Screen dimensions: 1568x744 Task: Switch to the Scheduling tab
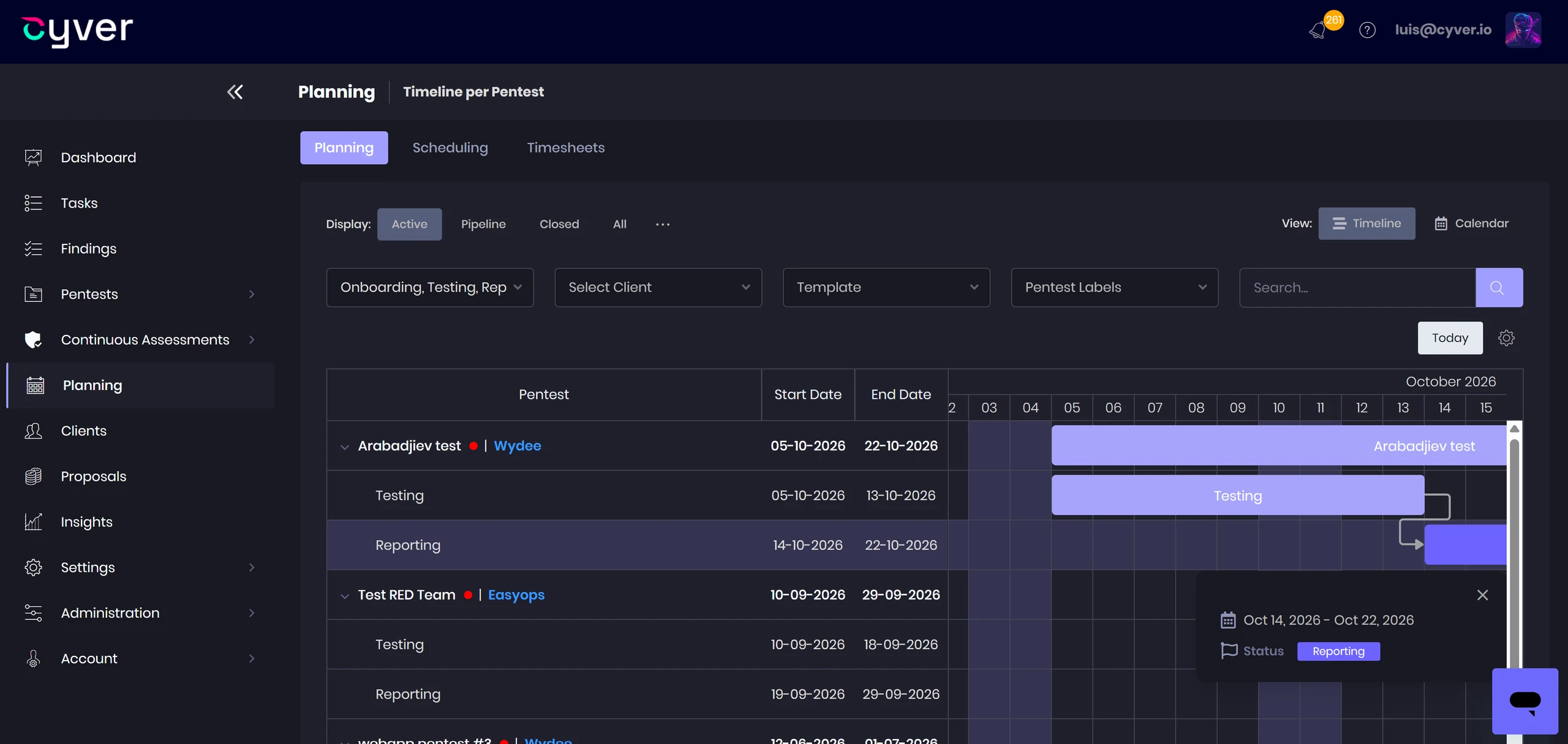tap(450, 148)
